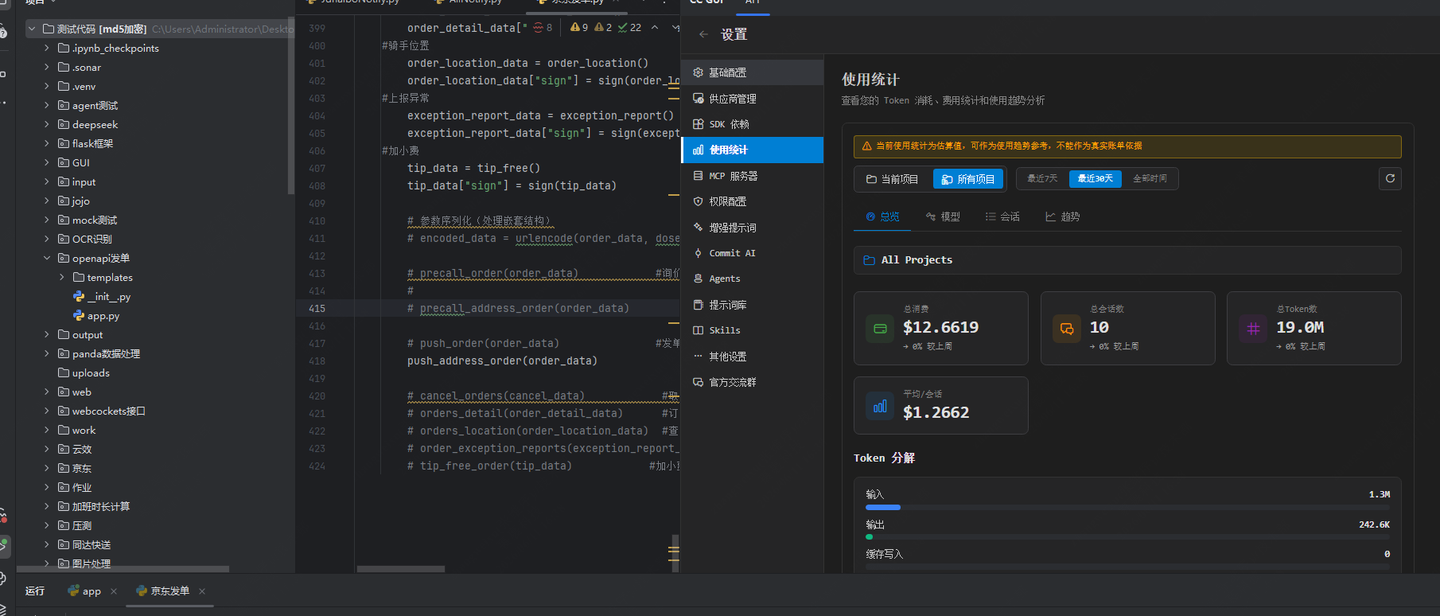1440x616 pixels.
Task: Place cursor on line 417 push_order comment
Action: tap(482, 343)
